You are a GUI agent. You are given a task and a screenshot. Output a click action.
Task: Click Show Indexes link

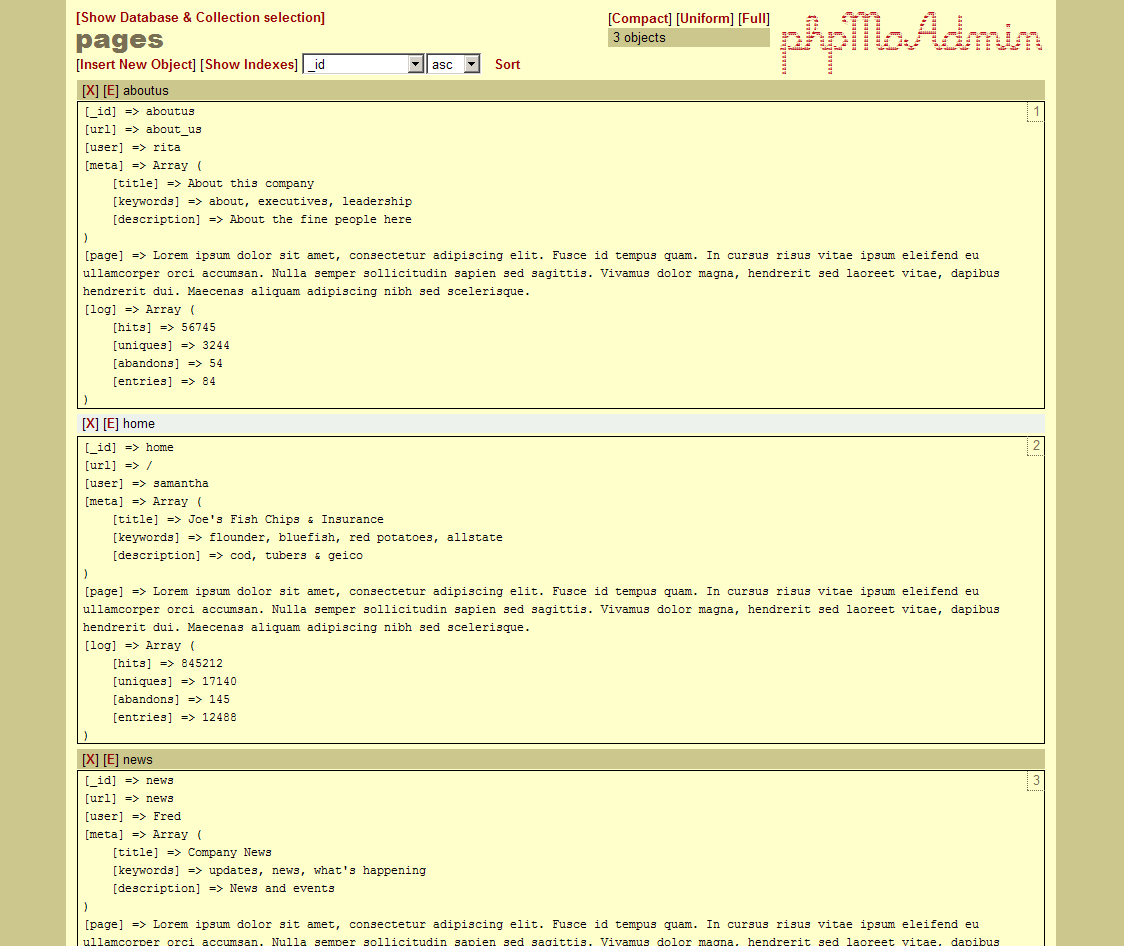[x=249, y=64]
